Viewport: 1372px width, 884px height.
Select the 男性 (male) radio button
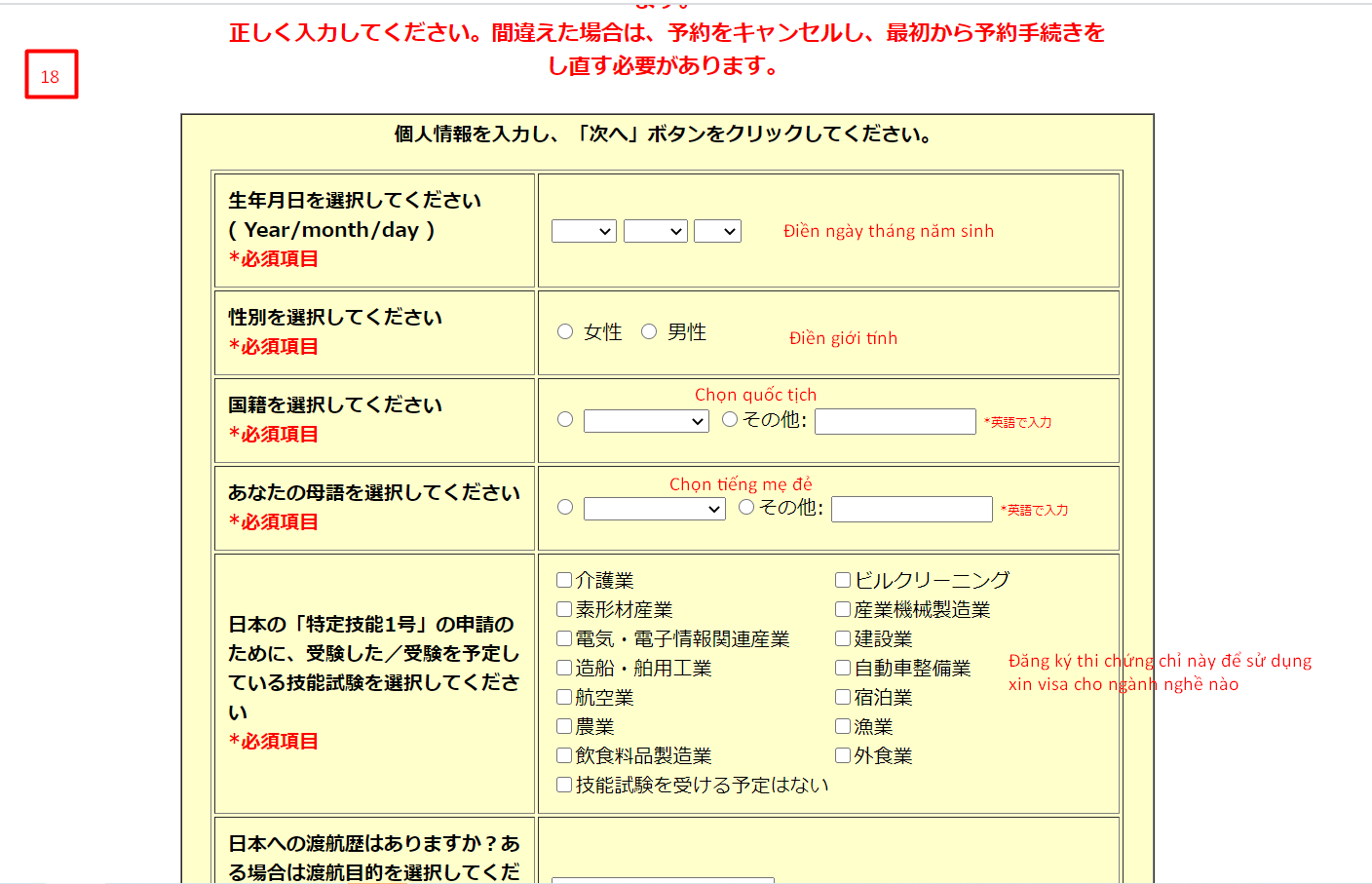(649, 331)
